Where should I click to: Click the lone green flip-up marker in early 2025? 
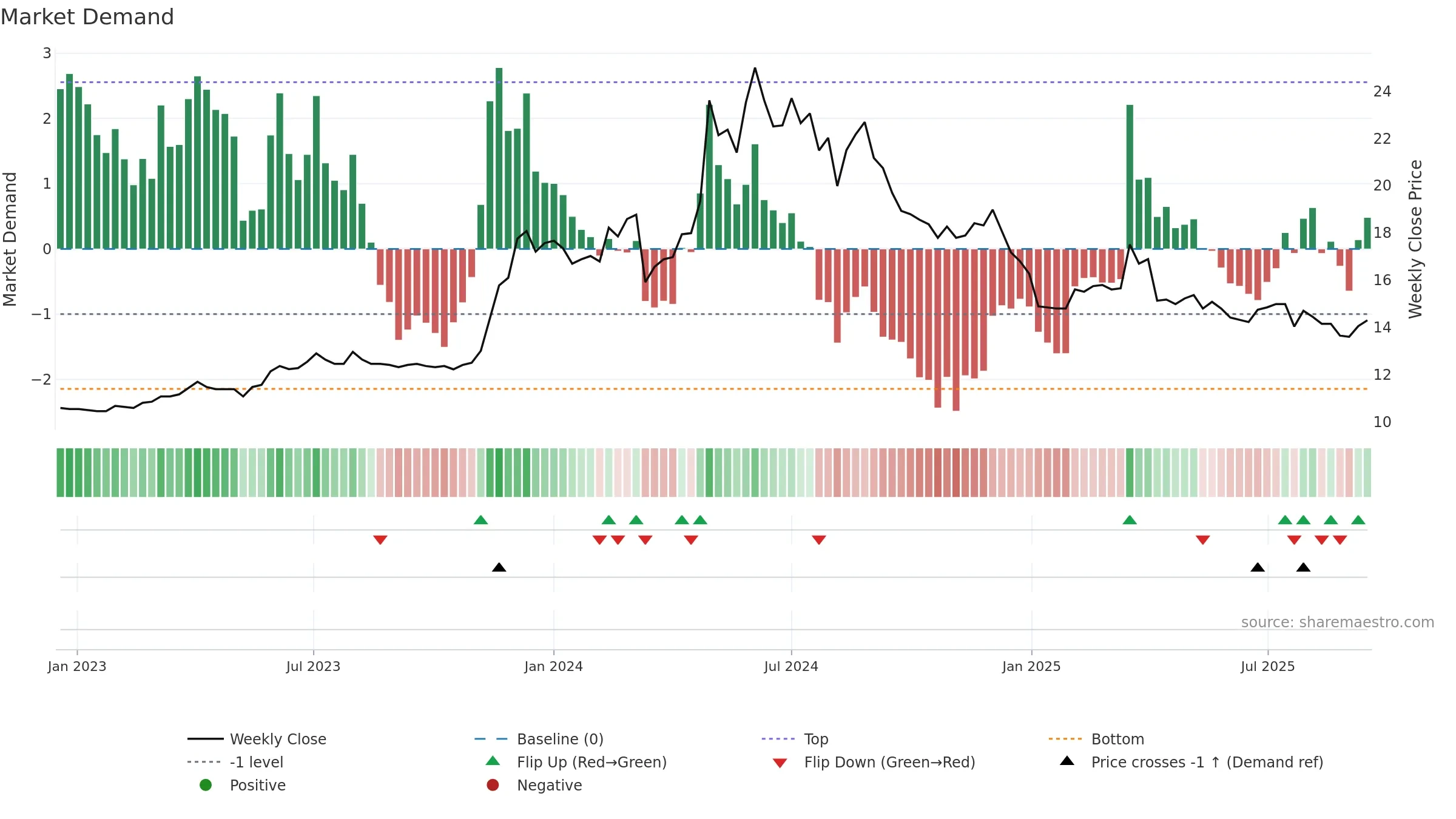click(x=1130, y=520)
